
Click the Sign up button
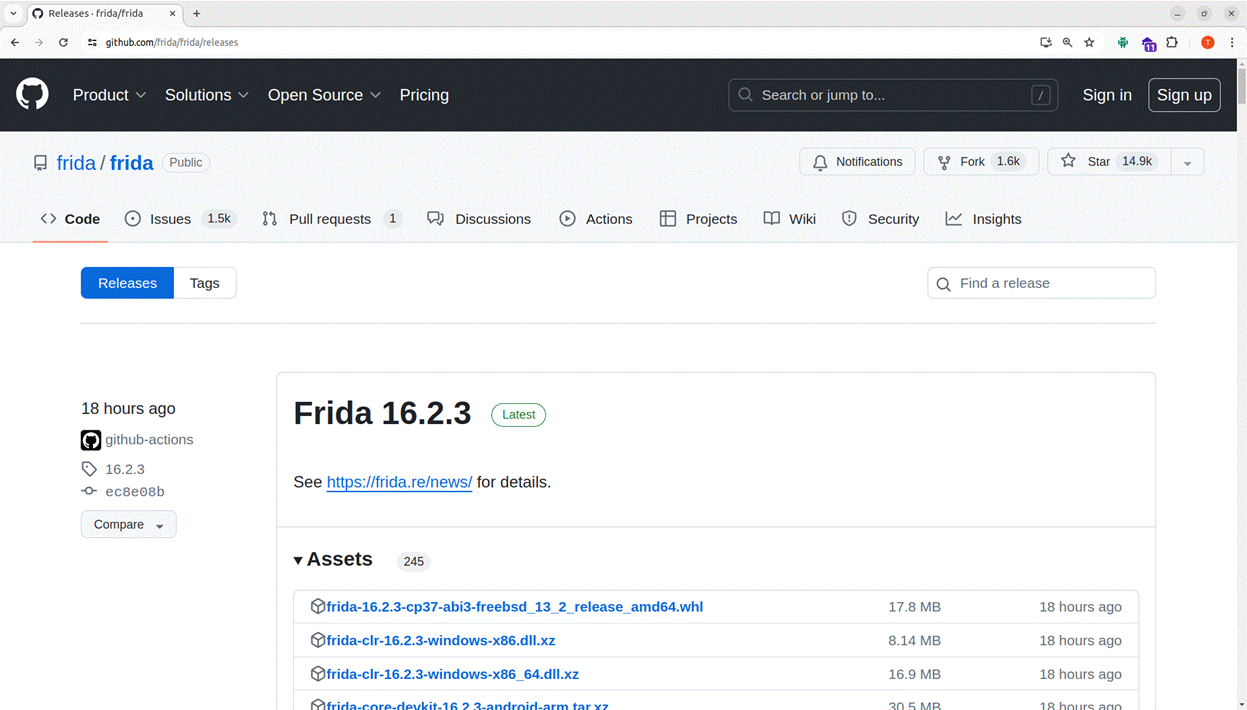tap(1184, 95)
